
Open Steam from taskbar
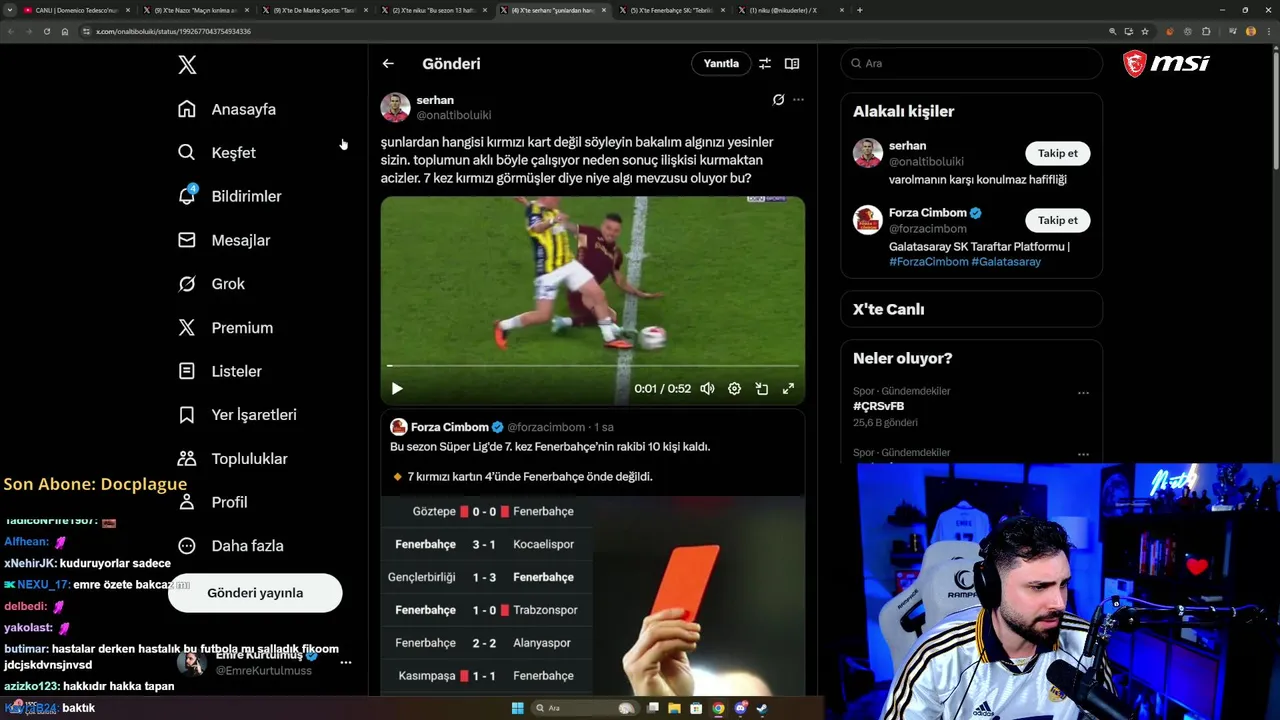pyautogui.click(x=762, y=708)
